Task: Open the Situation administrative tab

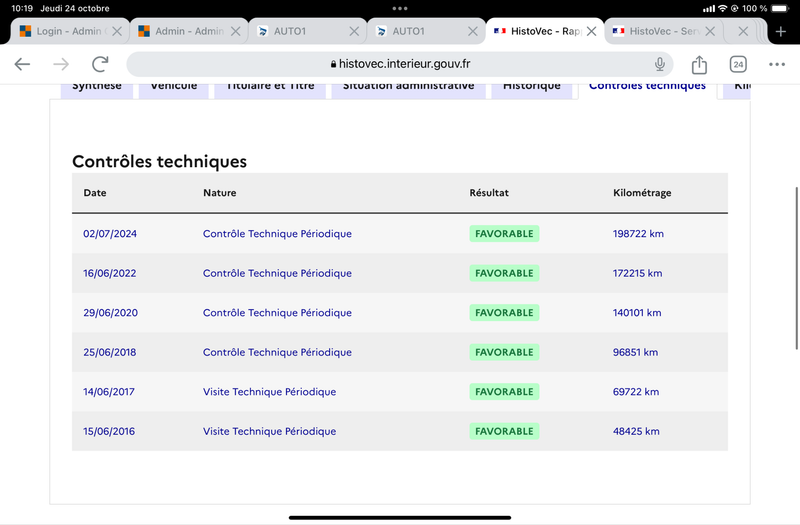Action: pos(409,90)
